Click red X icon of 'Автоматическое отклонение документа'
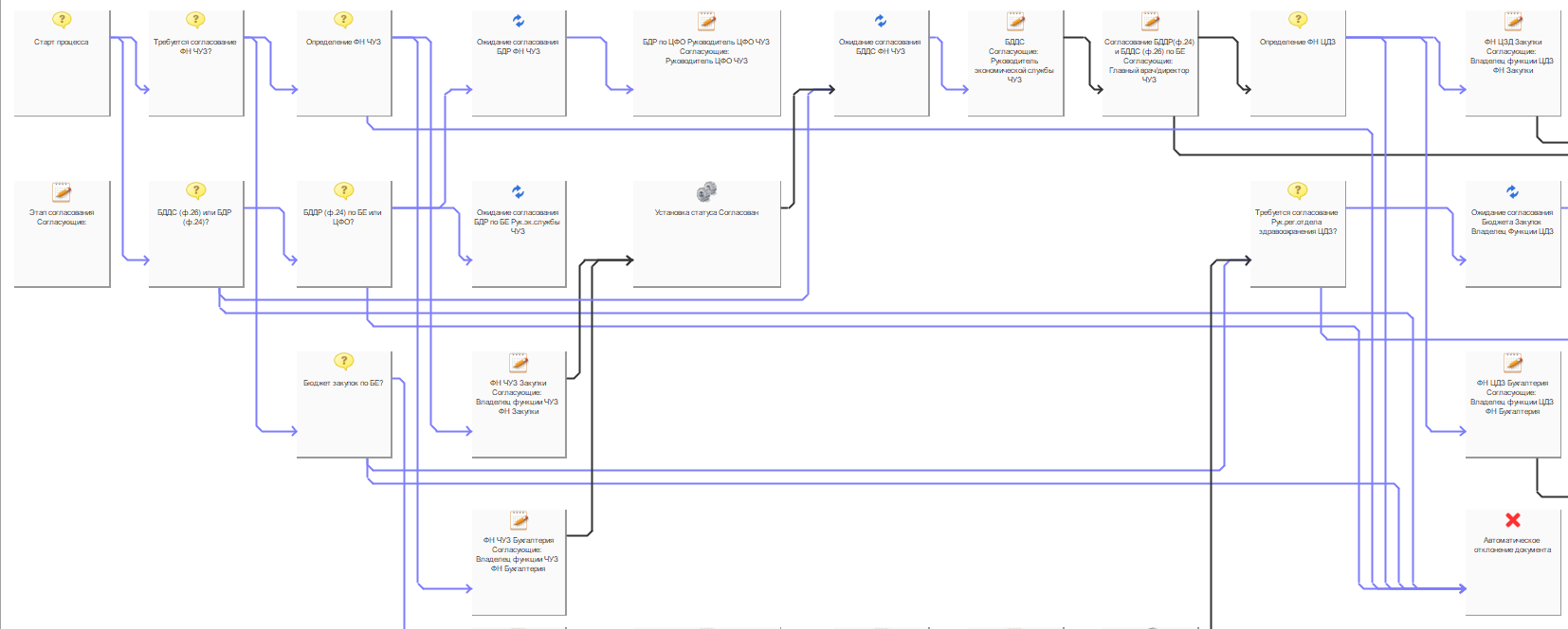The image size is (1568, 629). click(x=1512, y=520)
